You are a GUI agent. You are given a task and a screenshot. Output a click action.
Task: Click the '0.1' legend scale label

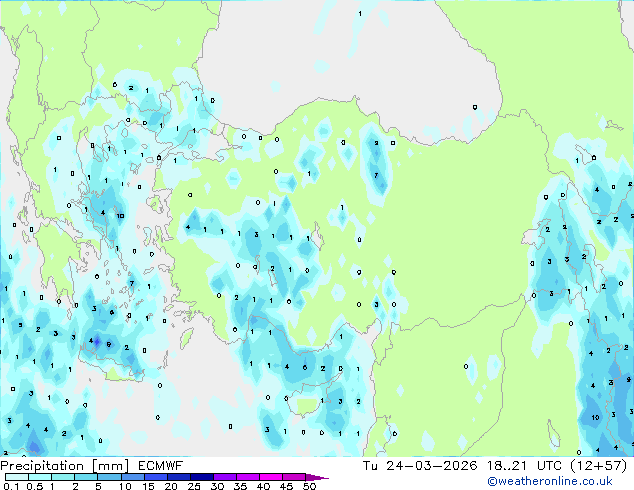(11, 486)
